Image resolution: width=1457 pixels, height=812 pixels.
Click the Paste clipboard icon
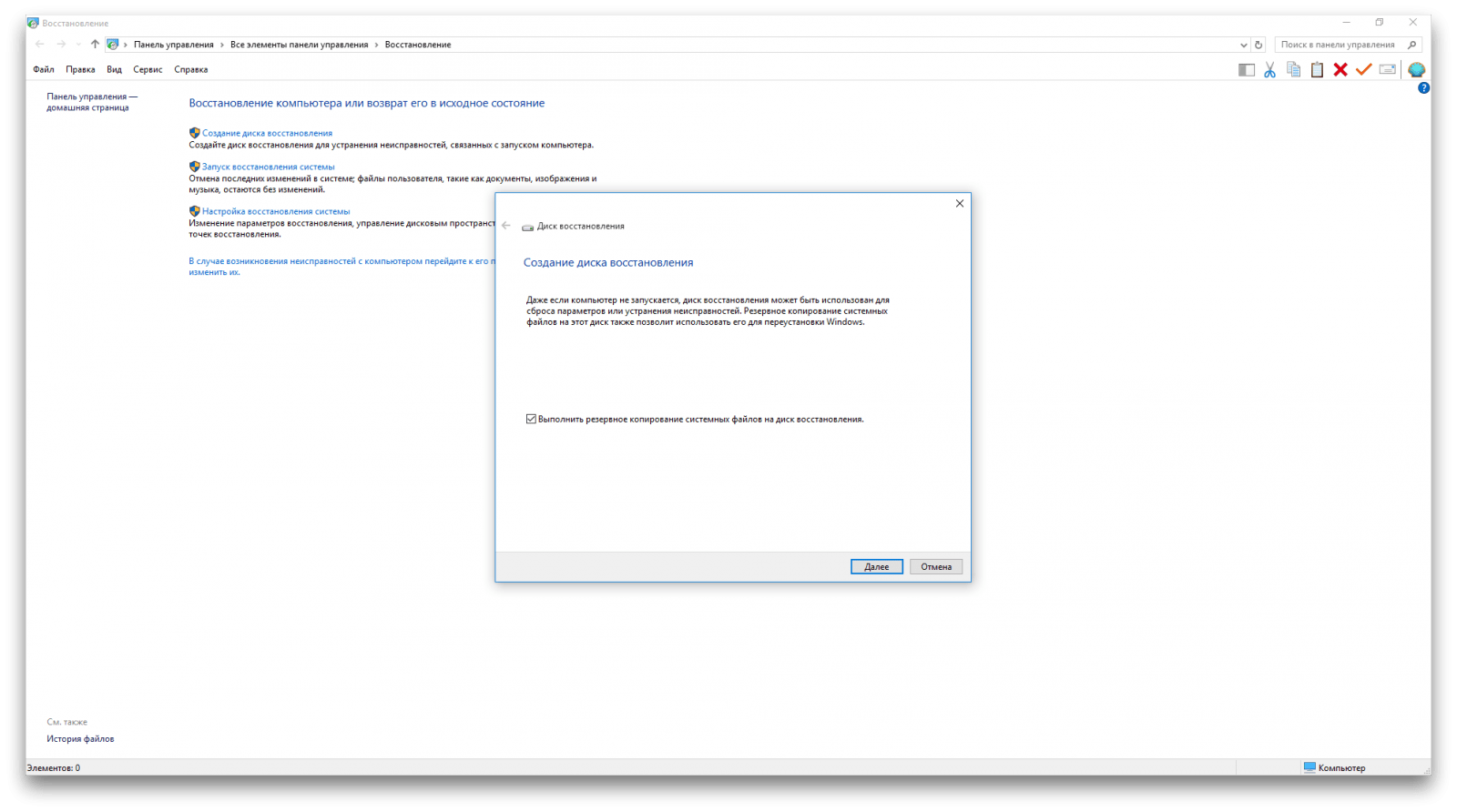(1317, 70)
